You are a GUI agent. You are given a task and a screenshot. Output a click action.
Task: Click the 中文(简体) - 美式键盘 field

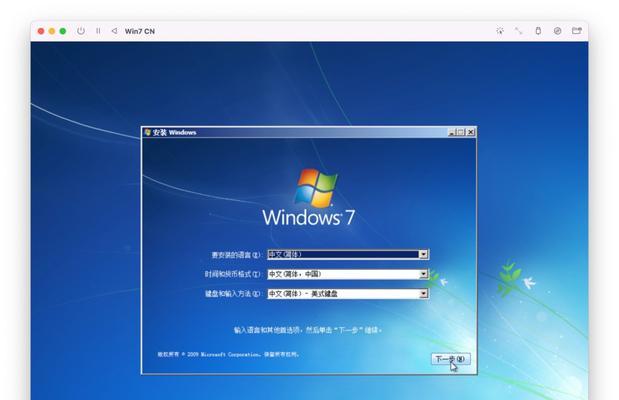[348, 293]
